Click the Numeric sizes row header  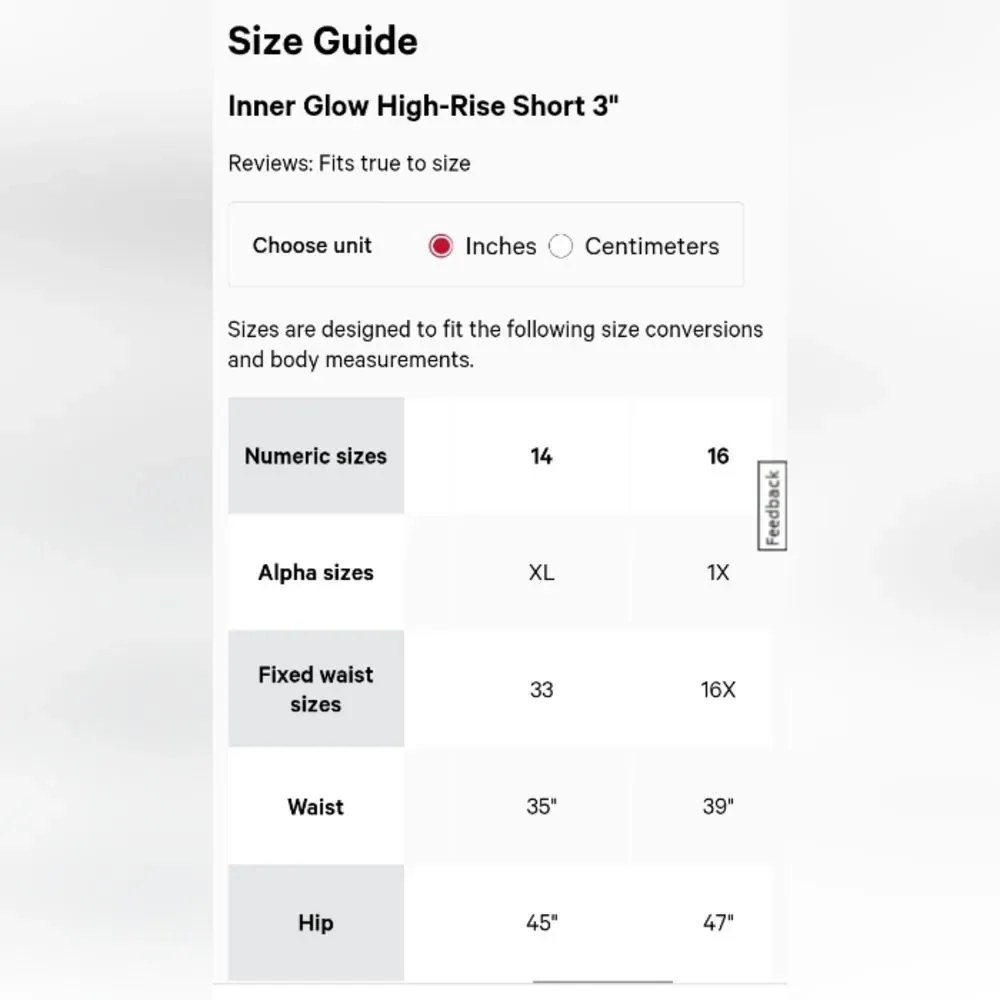click(x=316, y=456)
